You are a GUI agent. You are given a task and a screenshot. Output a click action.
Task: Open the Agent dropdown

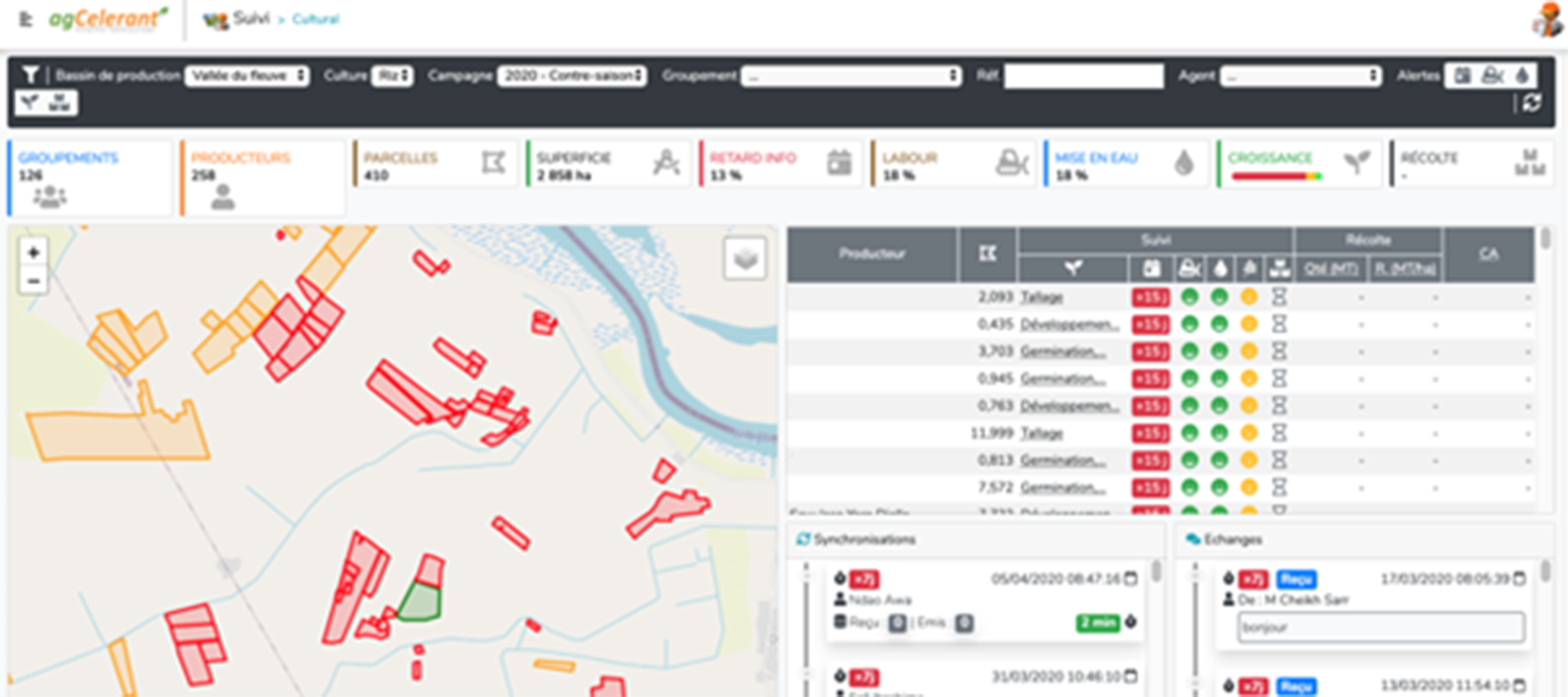pyautogui.click(x=1301, y=76)
